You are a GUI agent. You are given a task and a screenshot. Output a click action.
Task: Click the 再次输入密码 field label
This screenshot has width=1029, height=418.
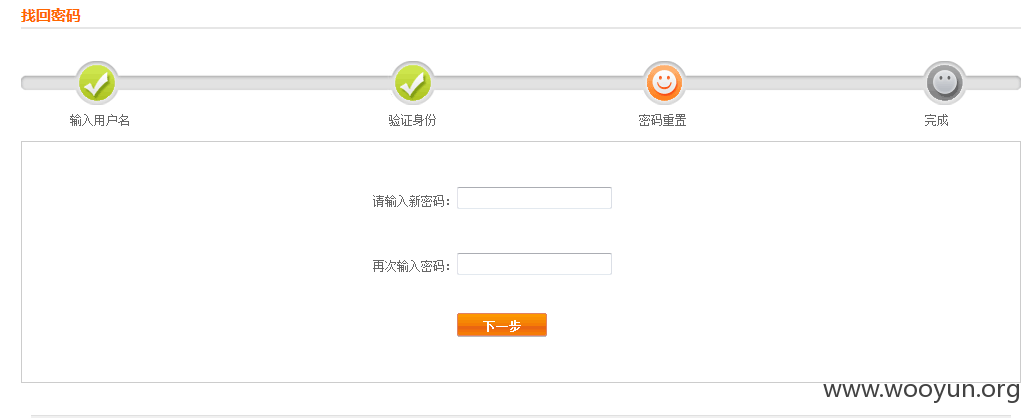click(x=411, y=266)
